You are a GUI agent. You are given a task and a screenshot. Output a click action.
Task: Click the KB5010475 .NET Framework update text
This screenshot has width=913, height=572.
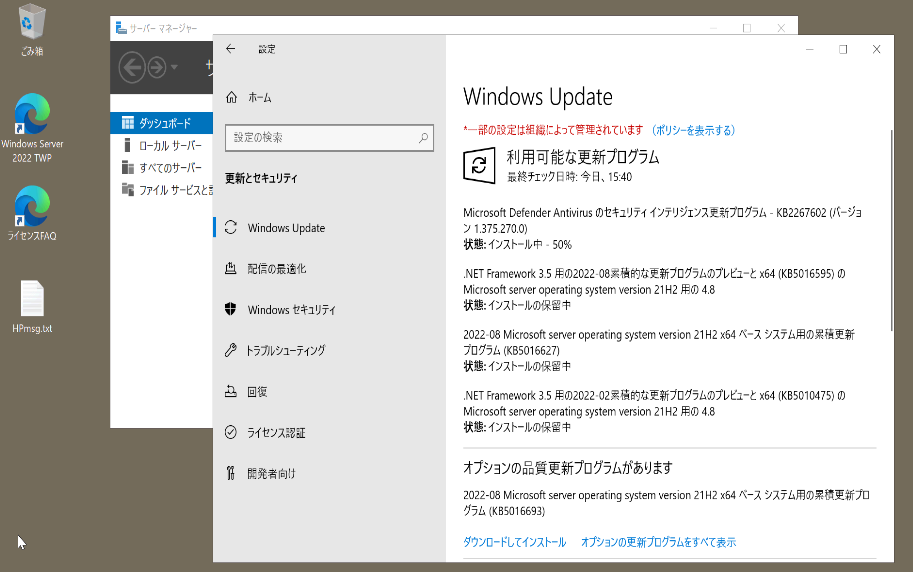pos(654,403)
